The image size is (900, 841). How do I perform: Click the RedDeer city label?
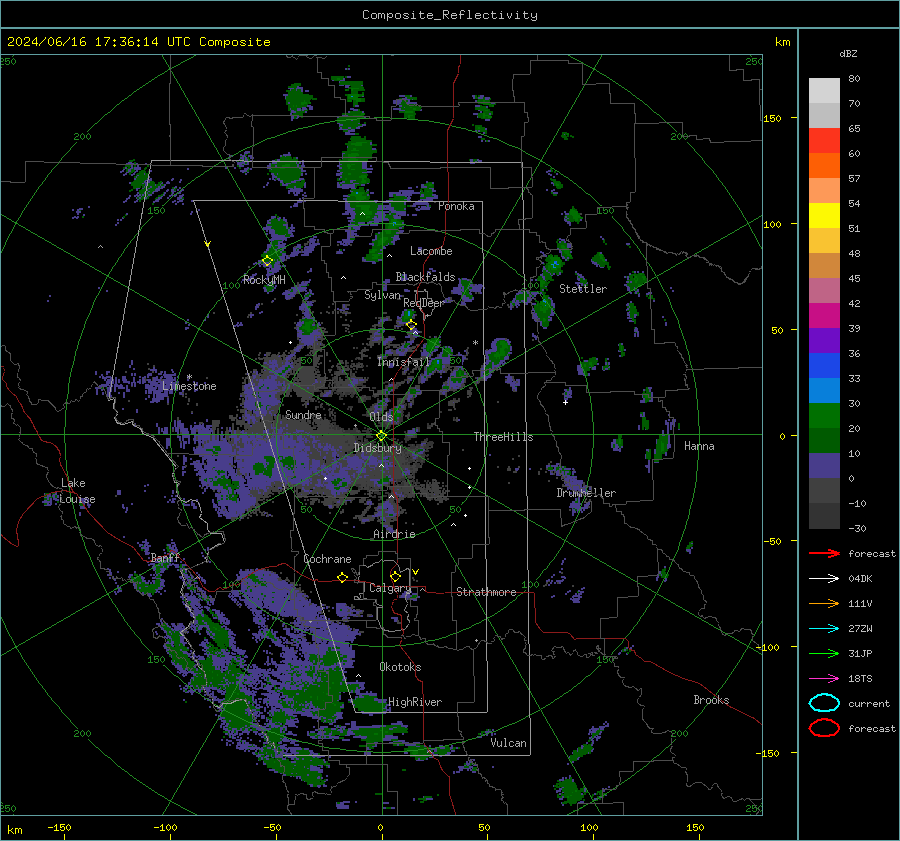(x=424, y=303)
